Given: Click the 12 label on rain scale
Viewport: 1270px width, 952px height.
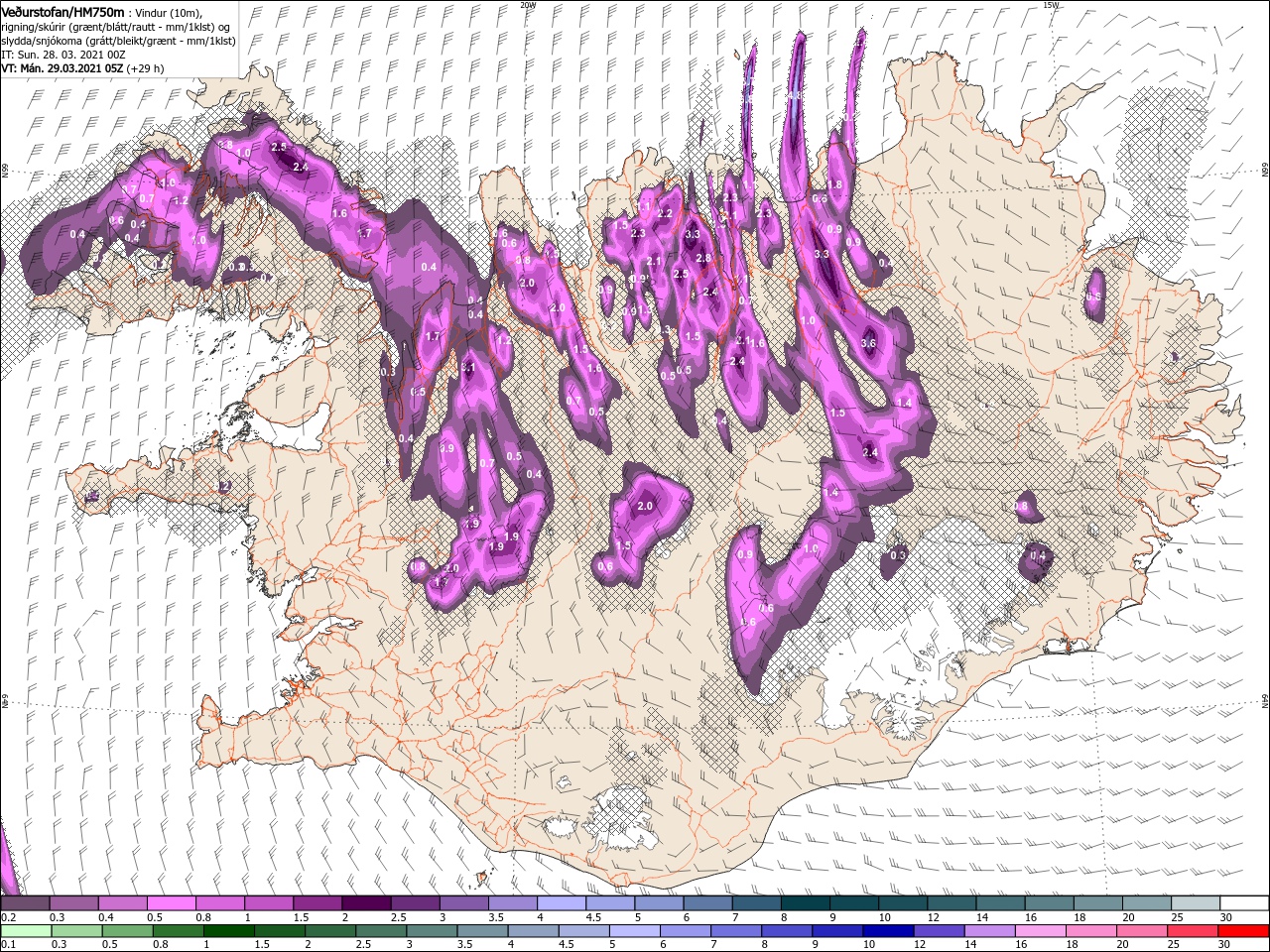Looking at the screenshot, I should click(x=919, y=944).
